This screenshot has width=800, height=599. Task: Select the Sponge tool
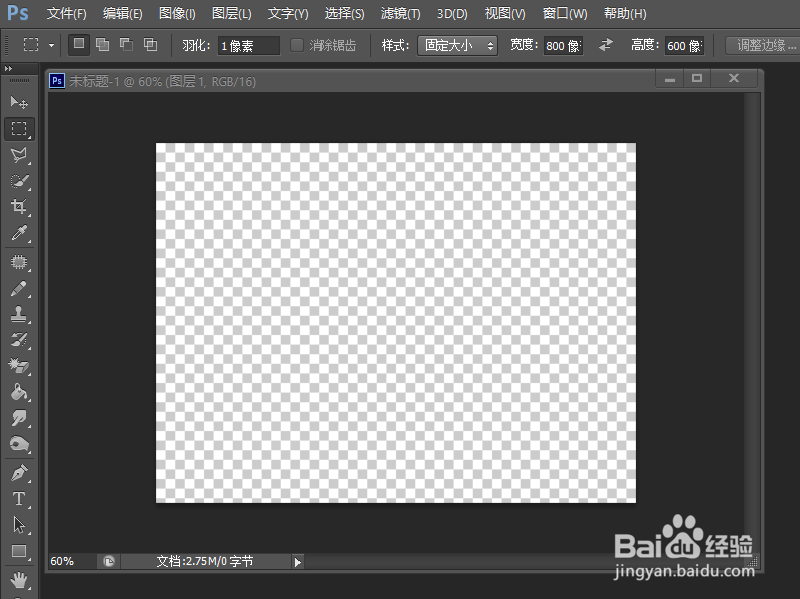pos(19,444)
